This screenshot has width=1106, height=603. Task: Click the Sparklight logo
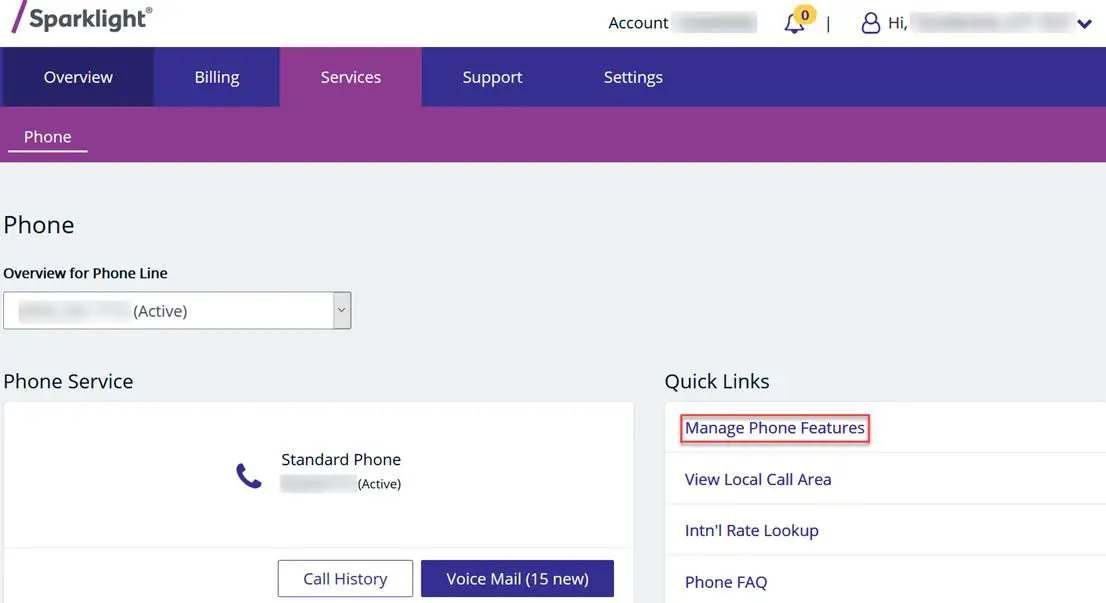point(80,18)
